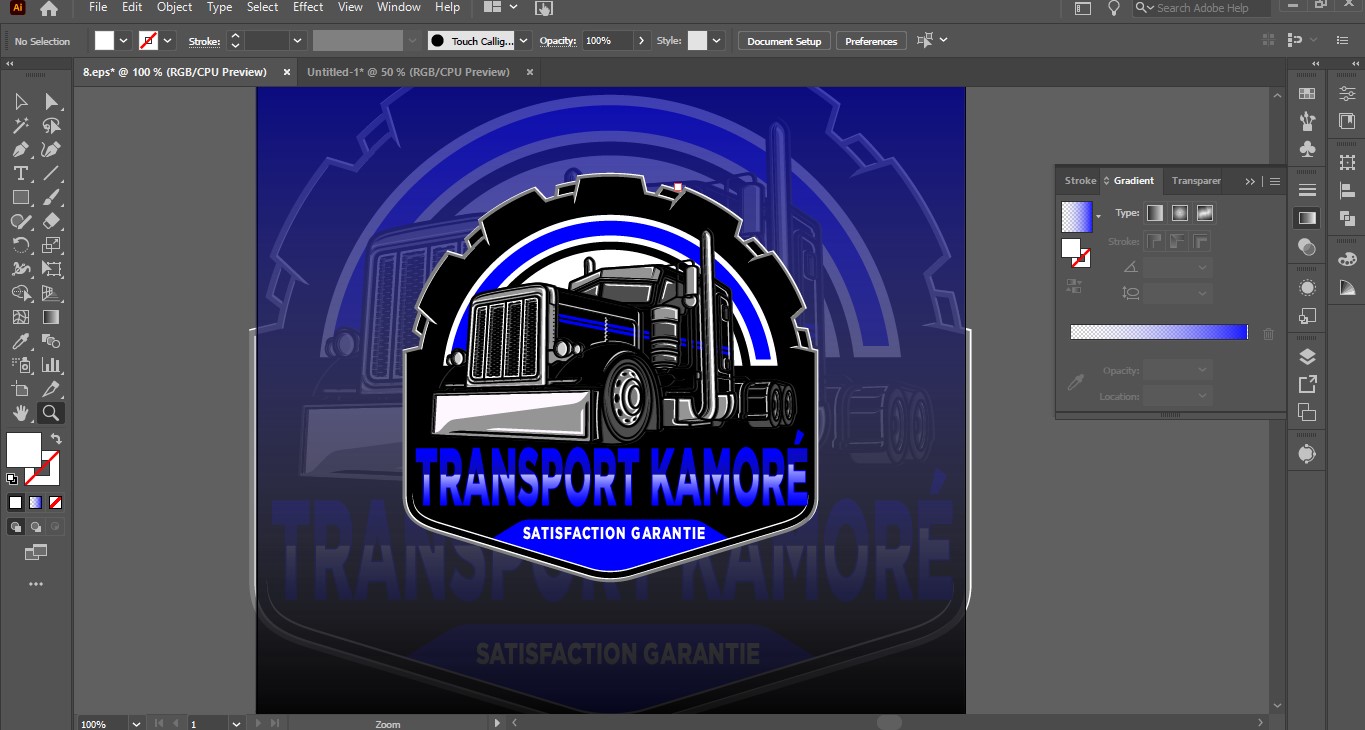The height and width of the screenshot is (730, 1365).
Task: Expand hidden panel tabs chevrons
Action: (1250, 181)
